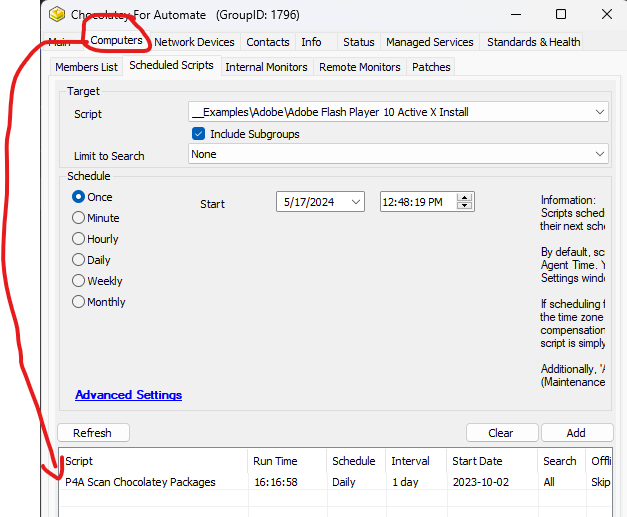Image resolution: width=627 pixels, height=517 pixels.
Task: Select the Daily schedule option
Action: [x=78, y=260]
